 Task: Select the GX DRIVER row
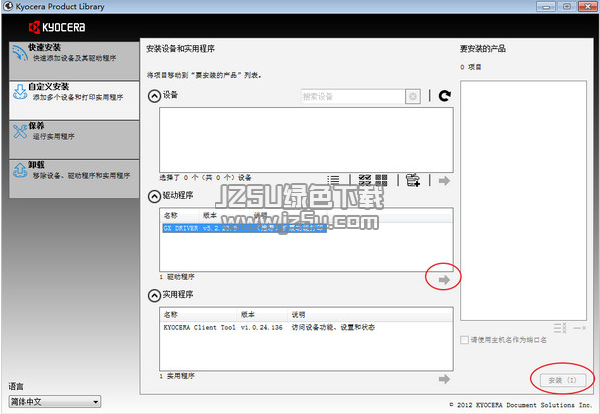point(244,228)
